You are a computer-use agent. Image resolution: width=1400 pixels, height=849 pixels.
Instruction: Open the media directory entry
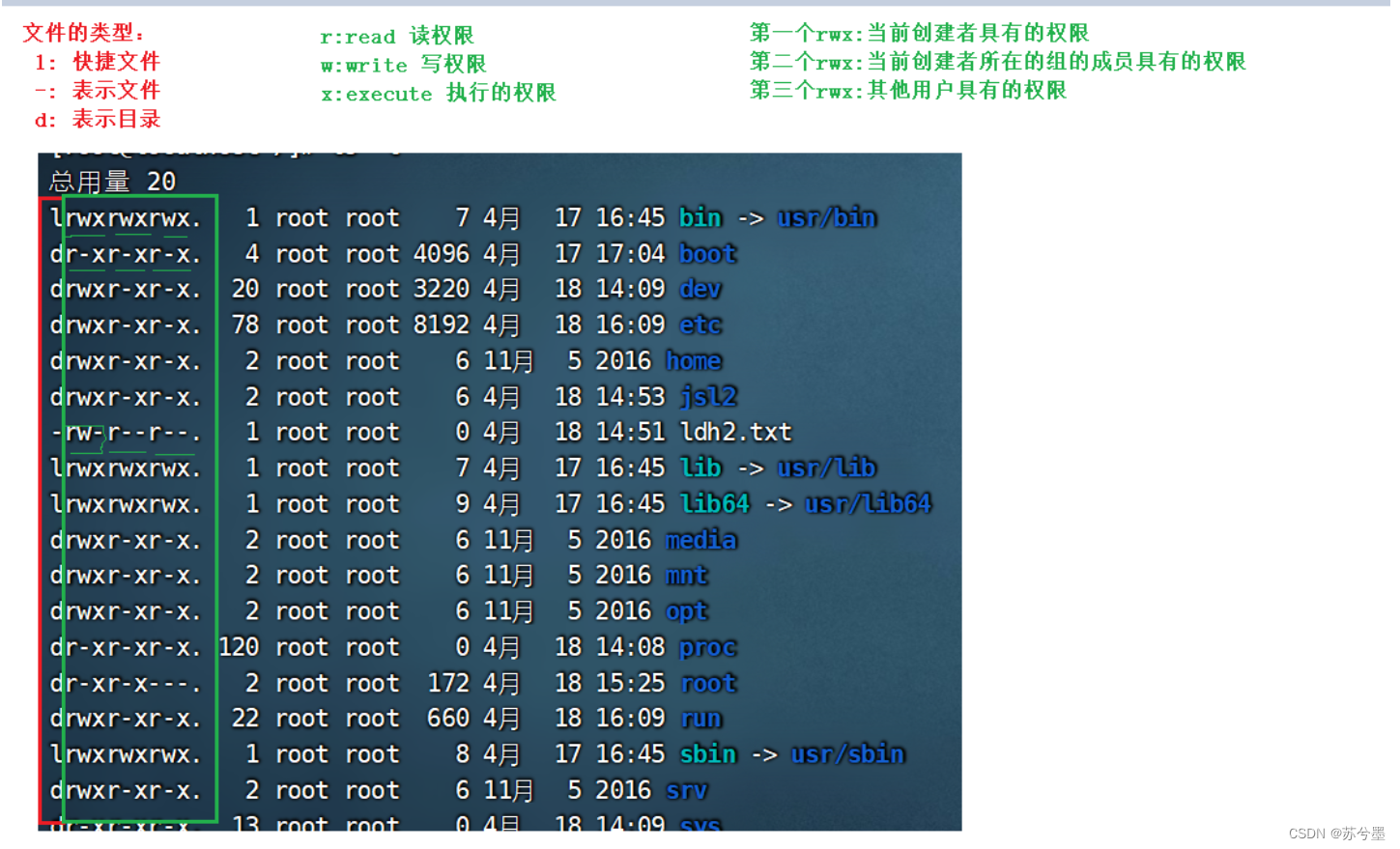(701, 539)
